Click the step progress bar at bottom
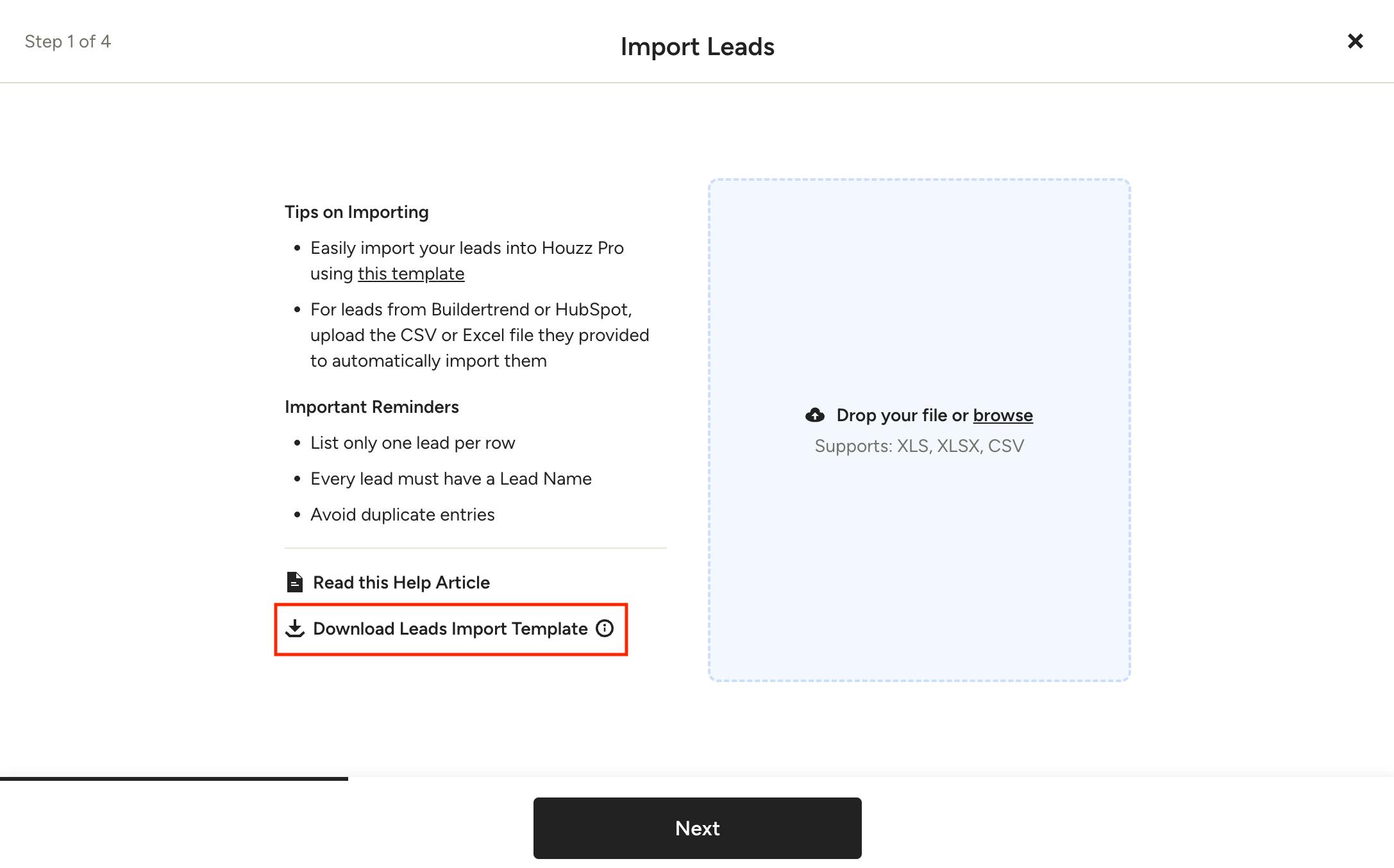The image size is (1394, 868). (x=174, y=778)
